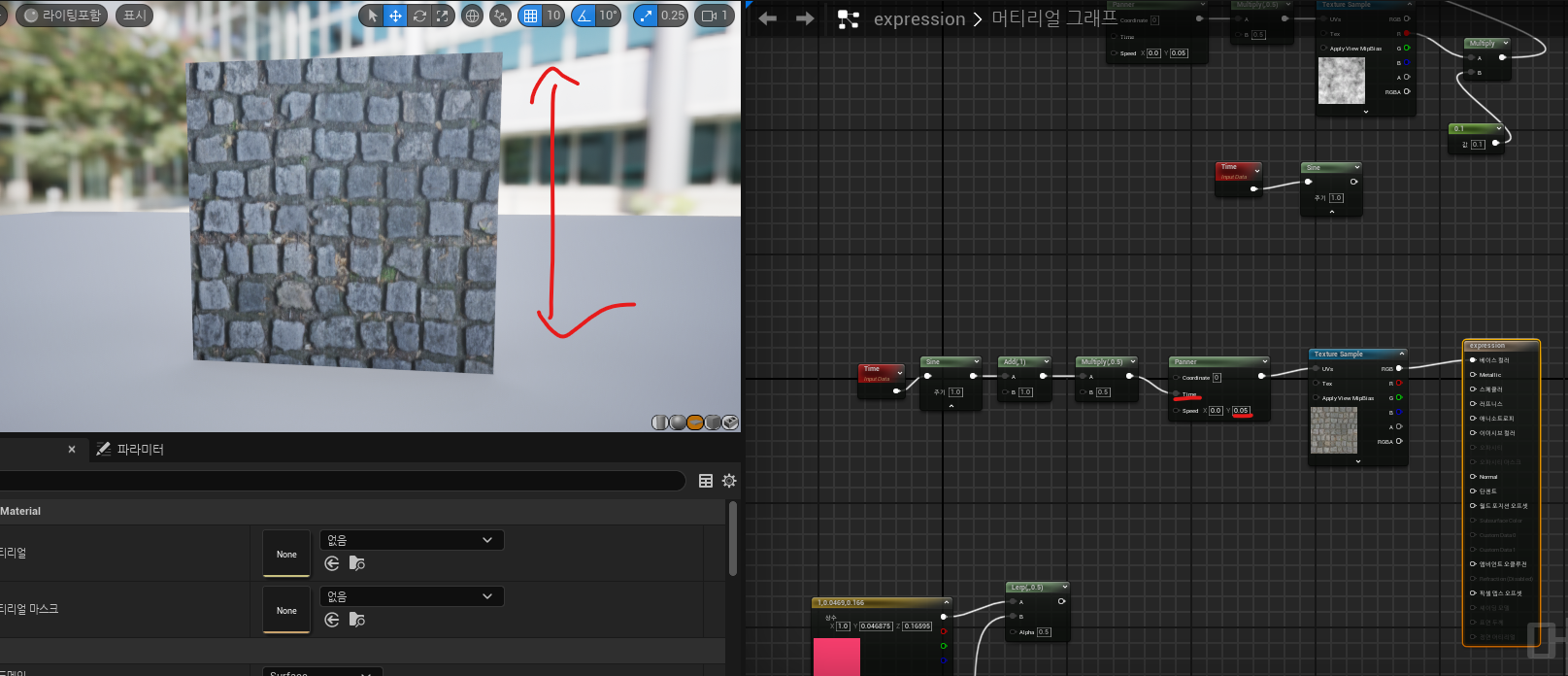1568x676 pixels.
Task: Click the Normal input pin on expression node
Action: click(x=1473, y=477)
